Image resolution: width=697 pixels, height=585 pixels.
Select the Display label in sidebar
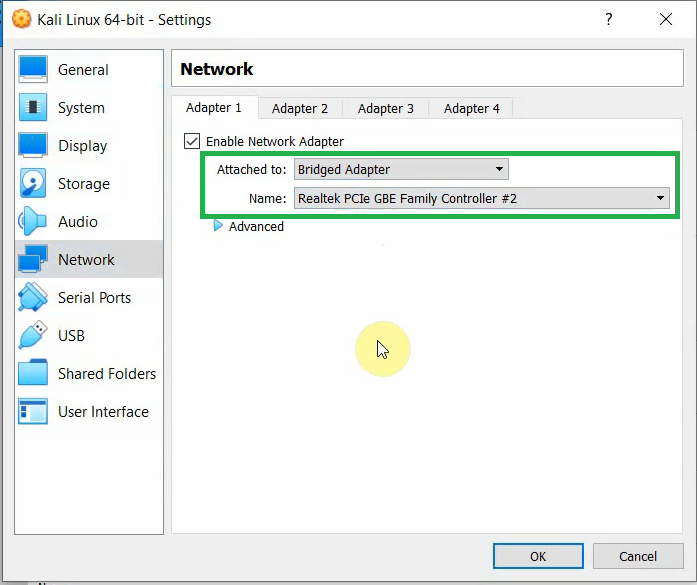point(83,146)
